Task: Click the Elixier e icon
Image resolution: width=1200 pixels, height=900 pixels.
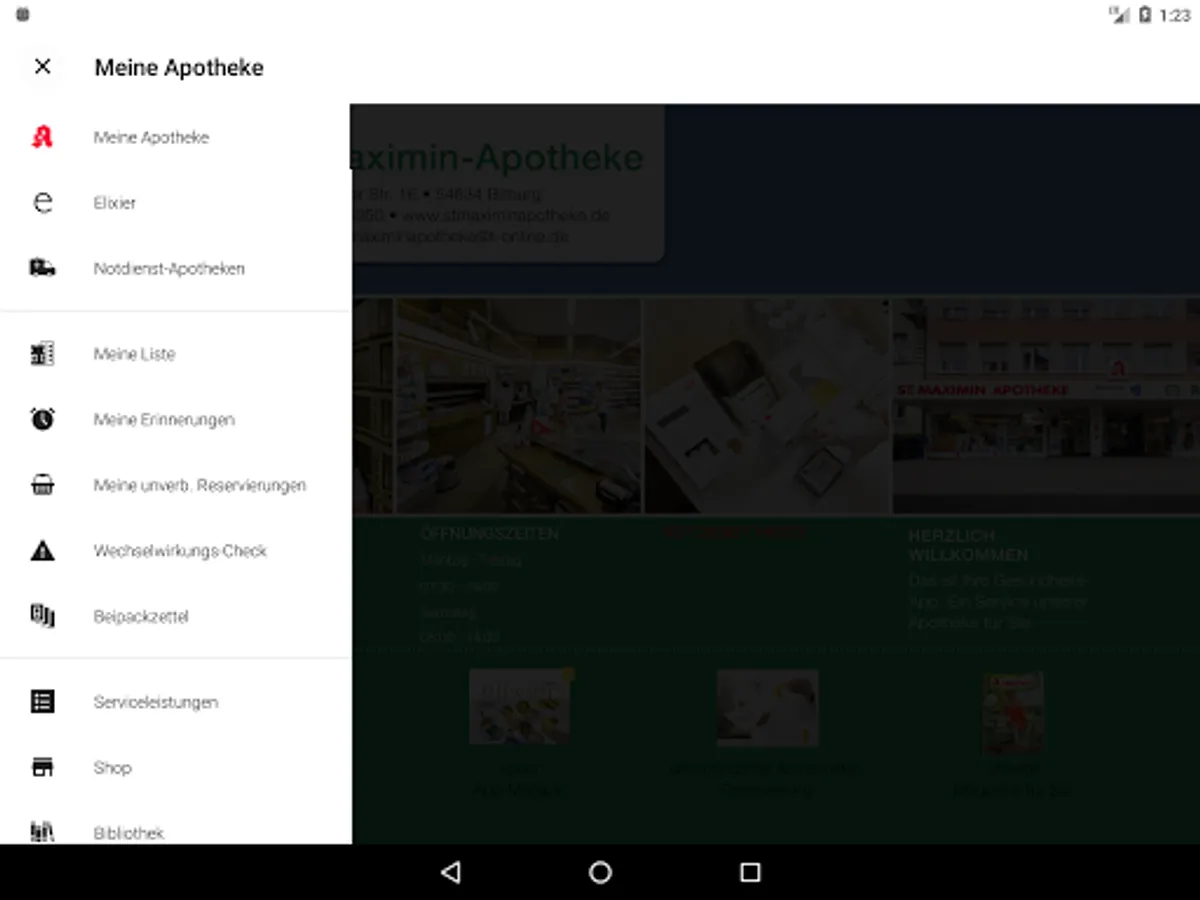Action: [42, 203]
